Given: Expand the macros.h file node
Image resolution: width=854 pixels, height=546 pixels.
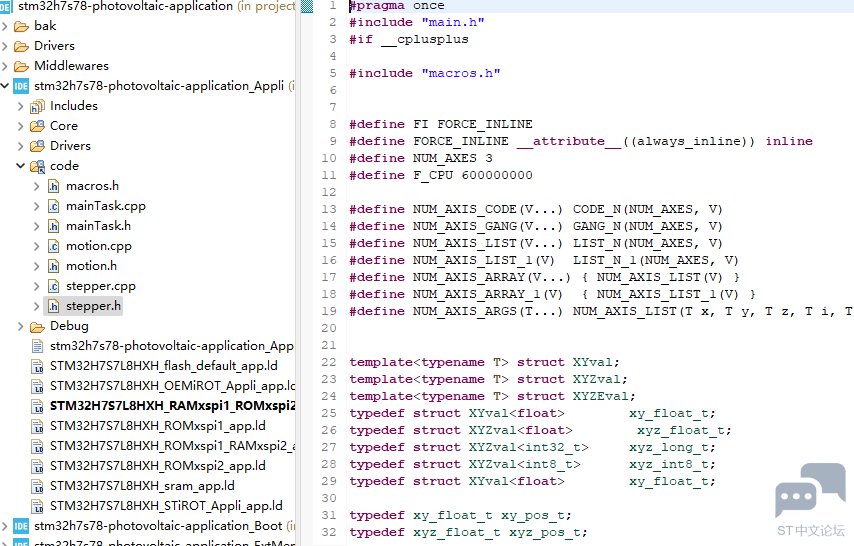Looking at the screenshot, I should [x=36, y=186].
